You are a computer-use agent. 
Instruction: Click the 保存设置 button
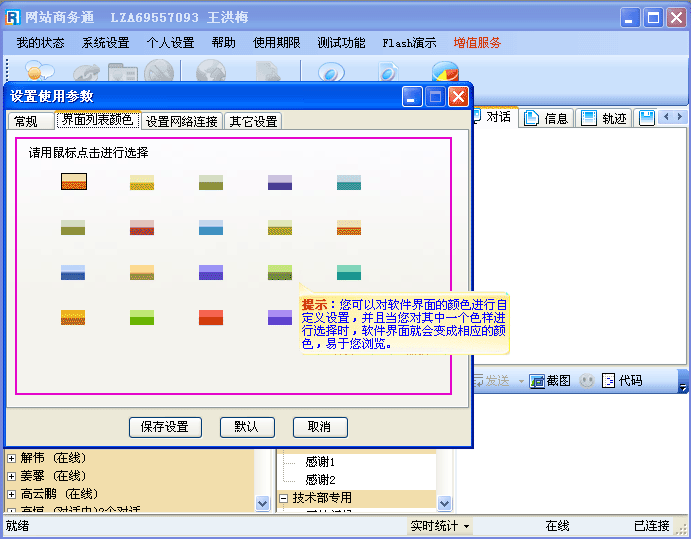coord(165,427)
